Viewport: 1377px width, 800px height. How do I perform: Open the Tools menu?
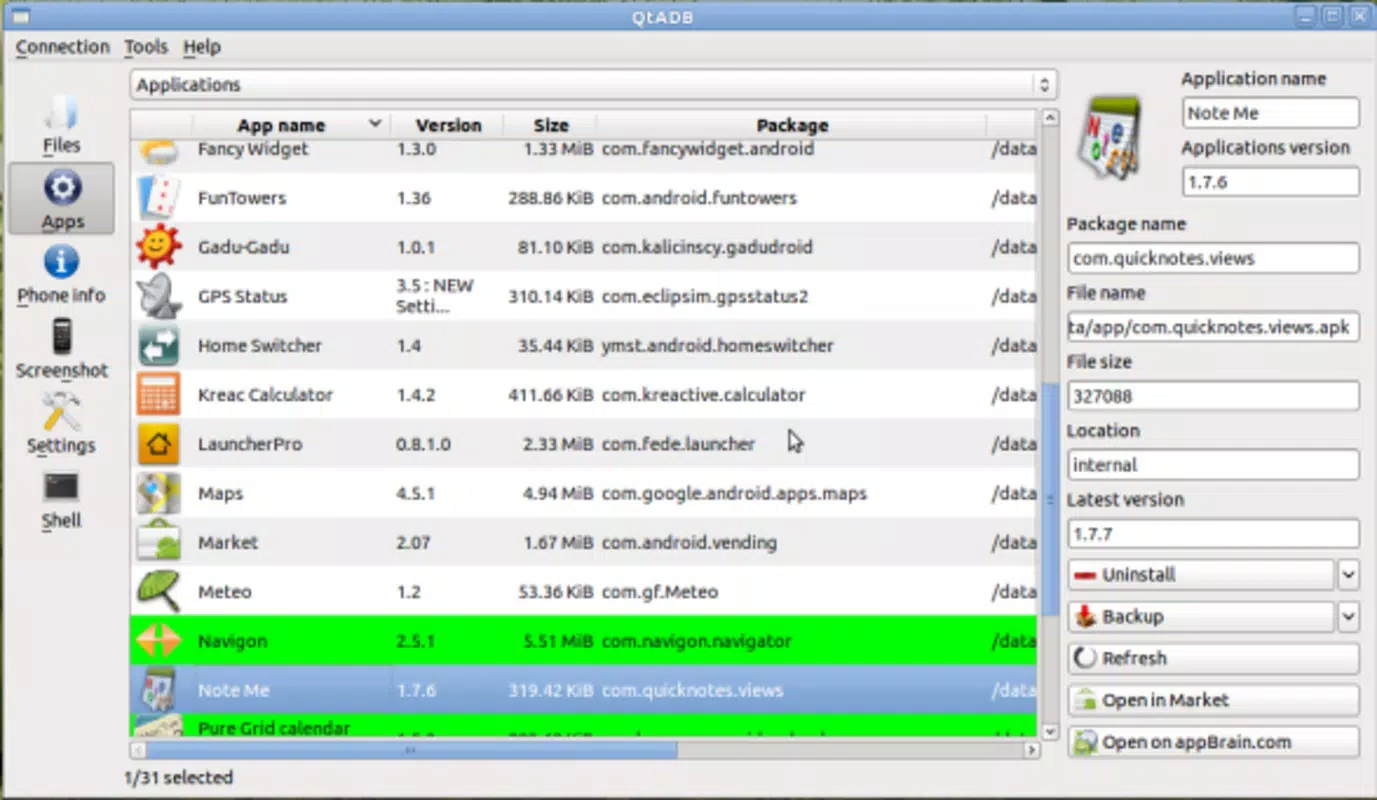pyautogui.click(x=146, y=47)
